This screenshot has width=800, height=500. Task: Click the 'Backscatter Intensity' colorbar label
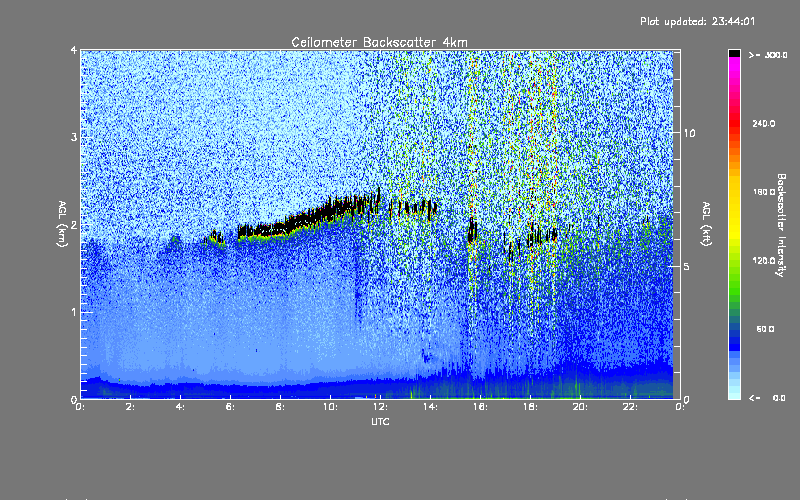(x=781, y=225)
